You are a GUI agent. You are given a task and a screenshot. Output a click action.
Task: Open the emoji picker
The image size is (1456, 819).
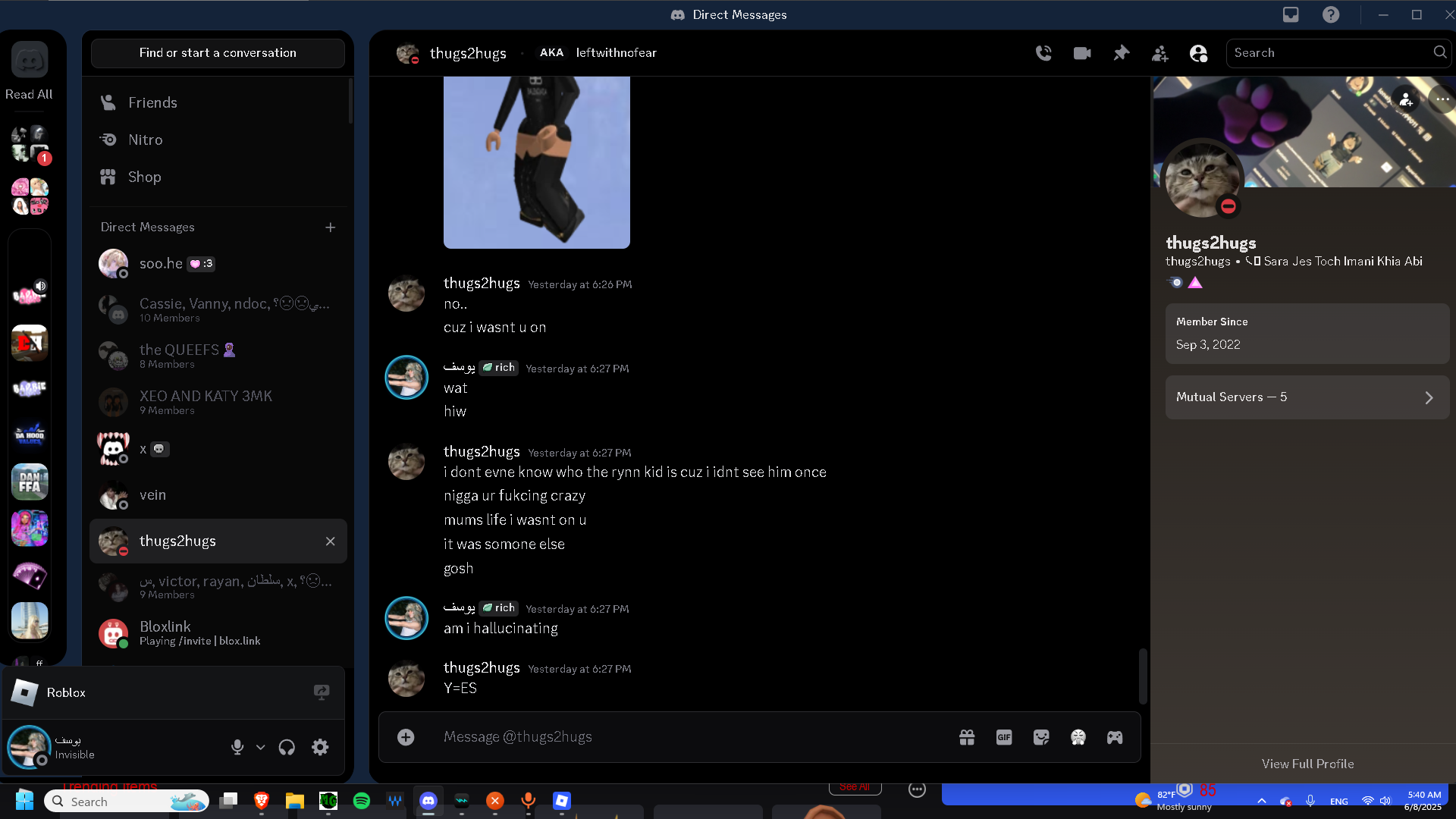click(1078, 737)
